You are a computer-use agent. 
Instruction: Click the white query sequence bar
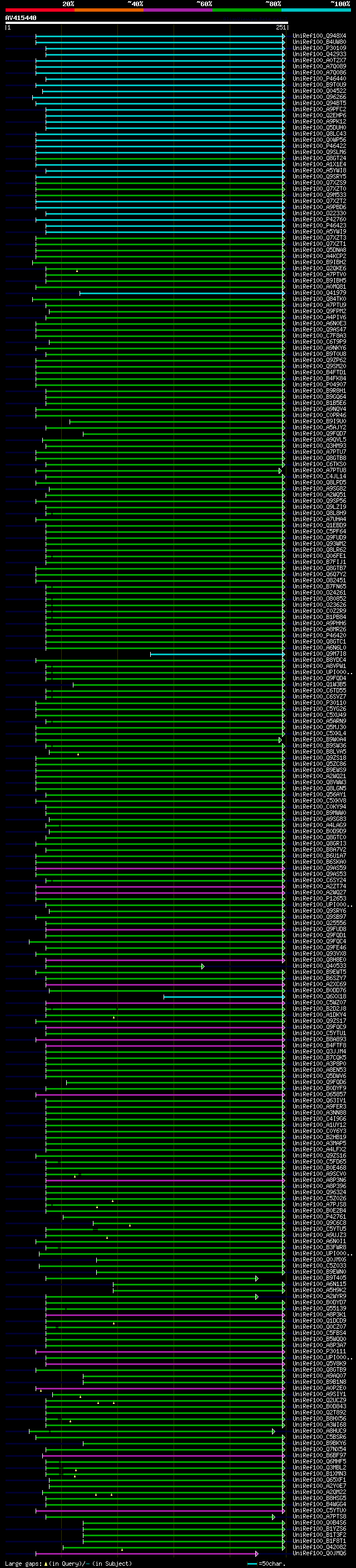pos(147,23)
